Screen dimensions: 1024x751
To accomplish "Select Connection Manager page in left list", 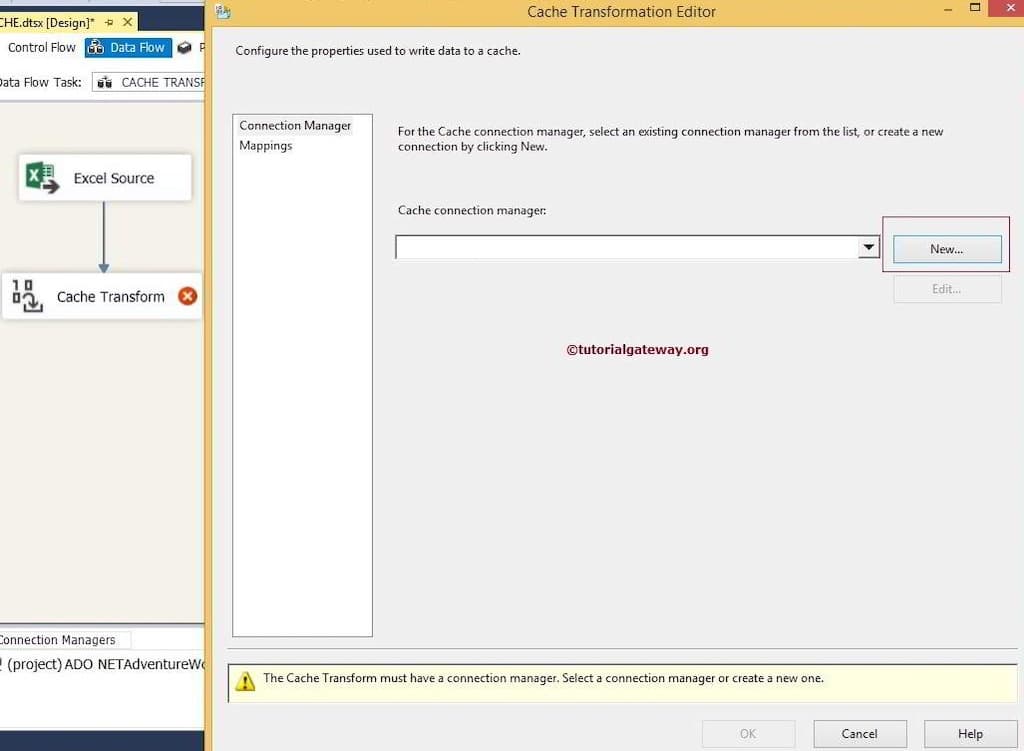I will click(x=295, y=125).
